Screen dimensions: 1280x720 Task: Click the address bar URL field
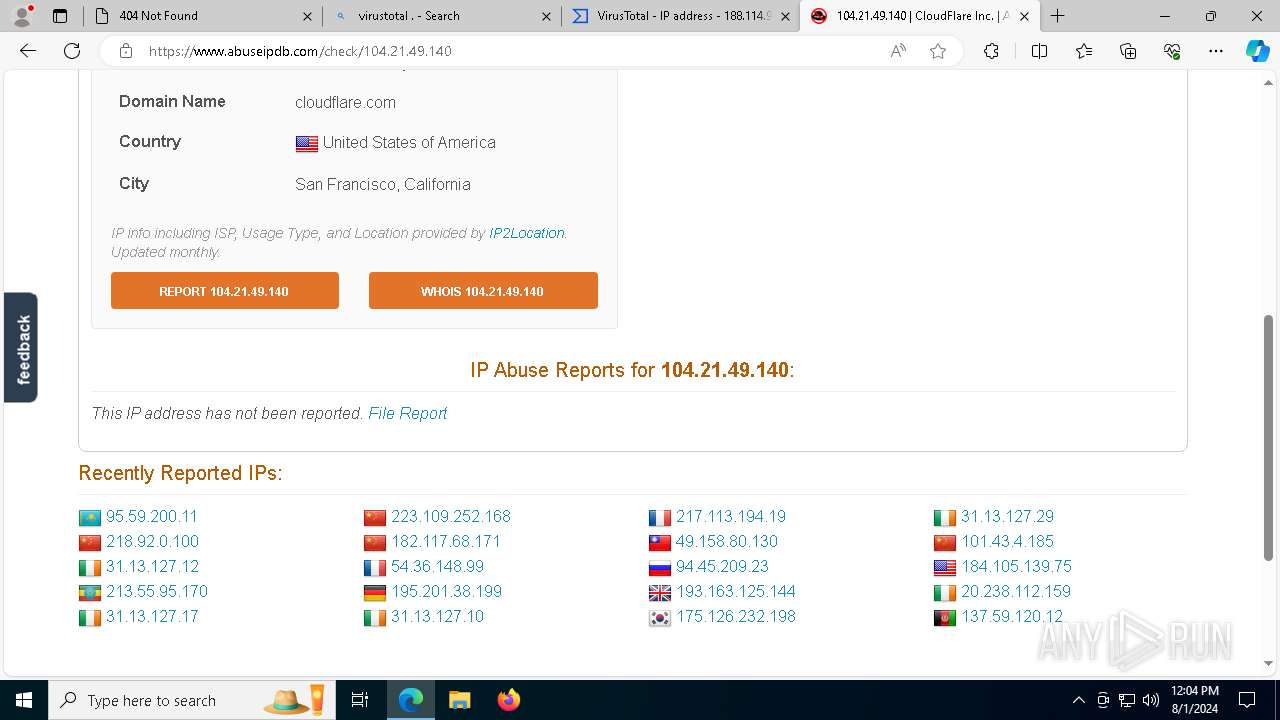[x=510, y=51]
